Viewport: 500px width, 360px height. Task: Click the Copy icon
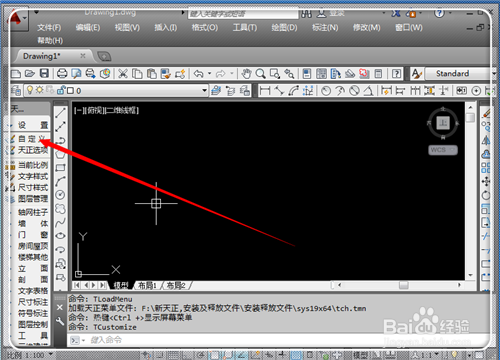pyautogui.click(x=137, y=73)
